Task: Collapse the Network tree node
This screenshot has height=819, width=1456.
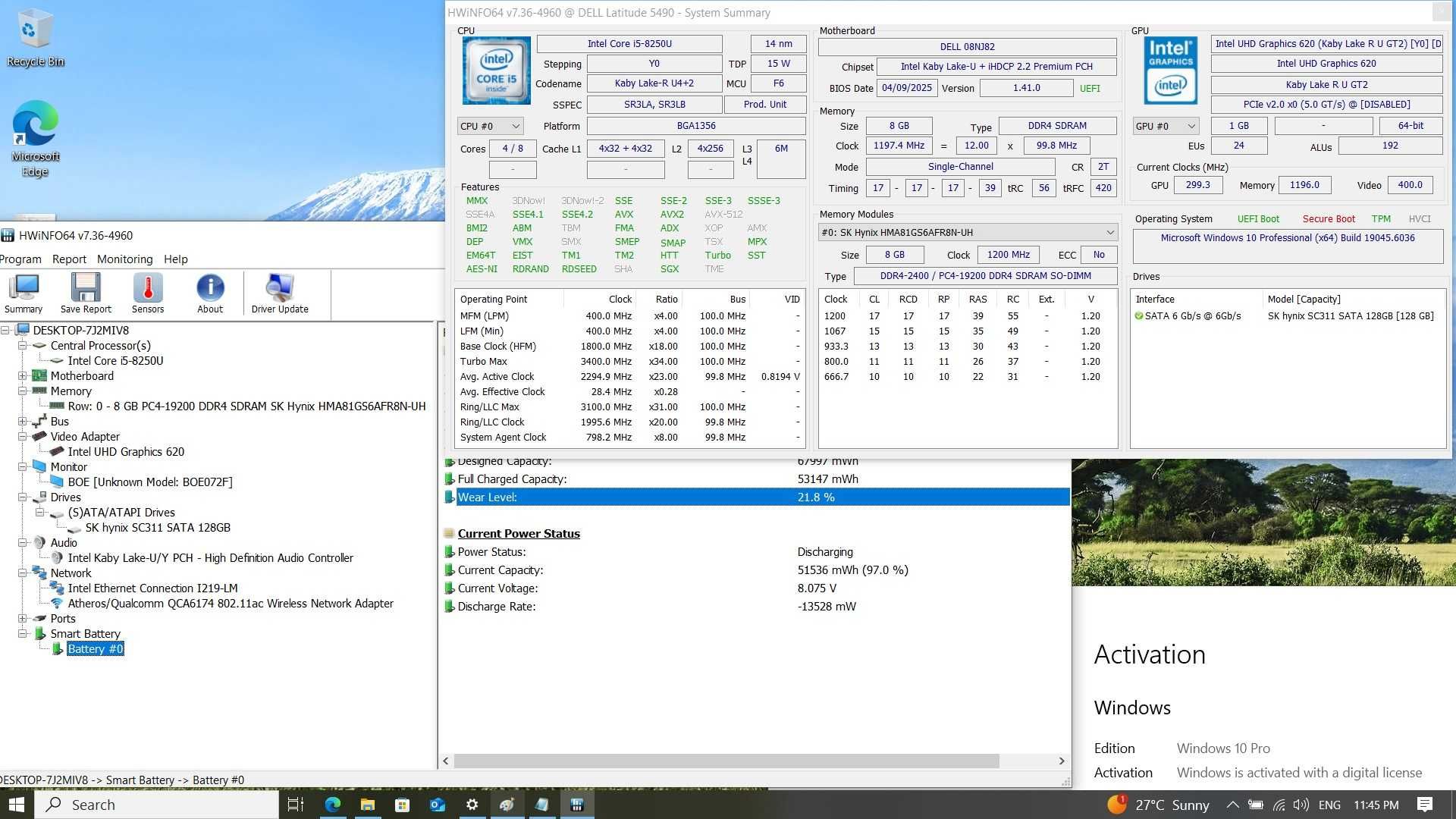Action: [23, 573]
